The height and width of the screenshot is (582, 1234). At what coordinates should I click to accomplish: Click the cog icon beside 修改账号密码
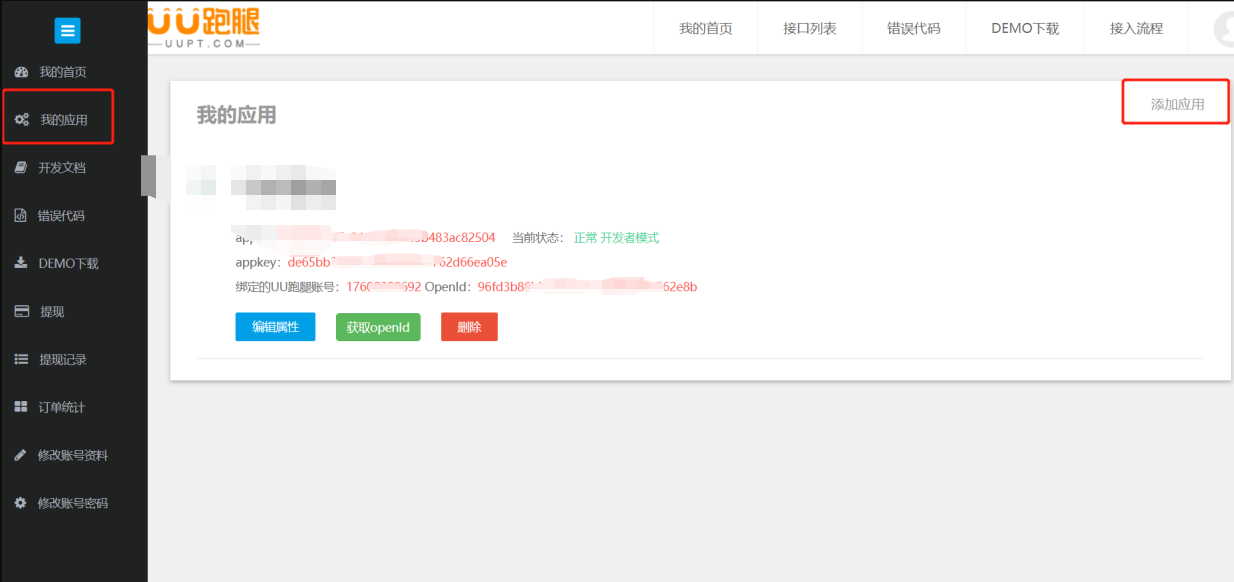20,503
